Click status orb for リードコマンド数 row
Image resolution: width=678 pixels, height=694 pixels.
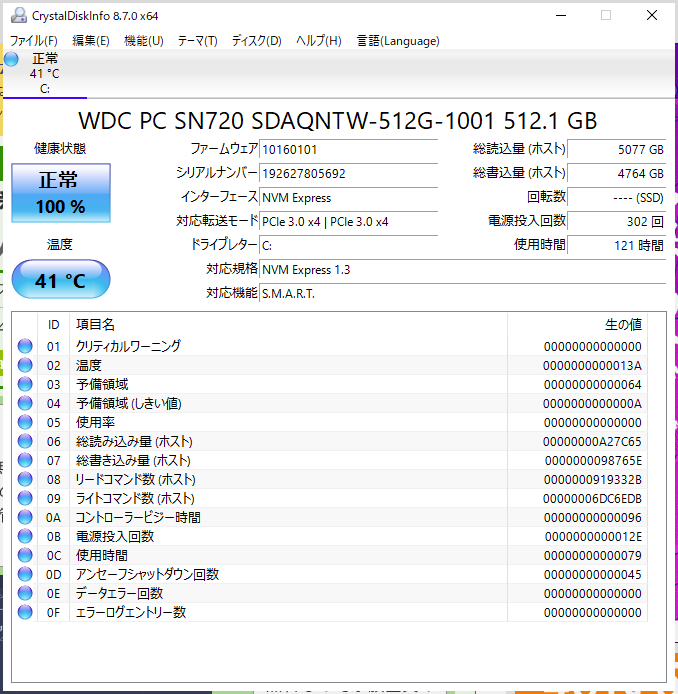(x=25, y=479)
